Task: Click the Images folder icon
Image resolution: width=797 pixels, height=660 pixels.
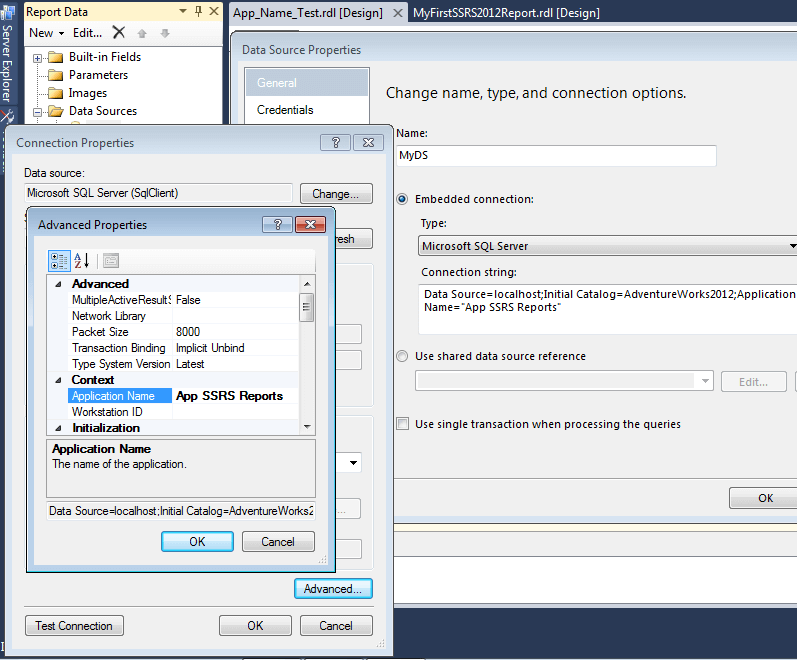Action: 55,93
